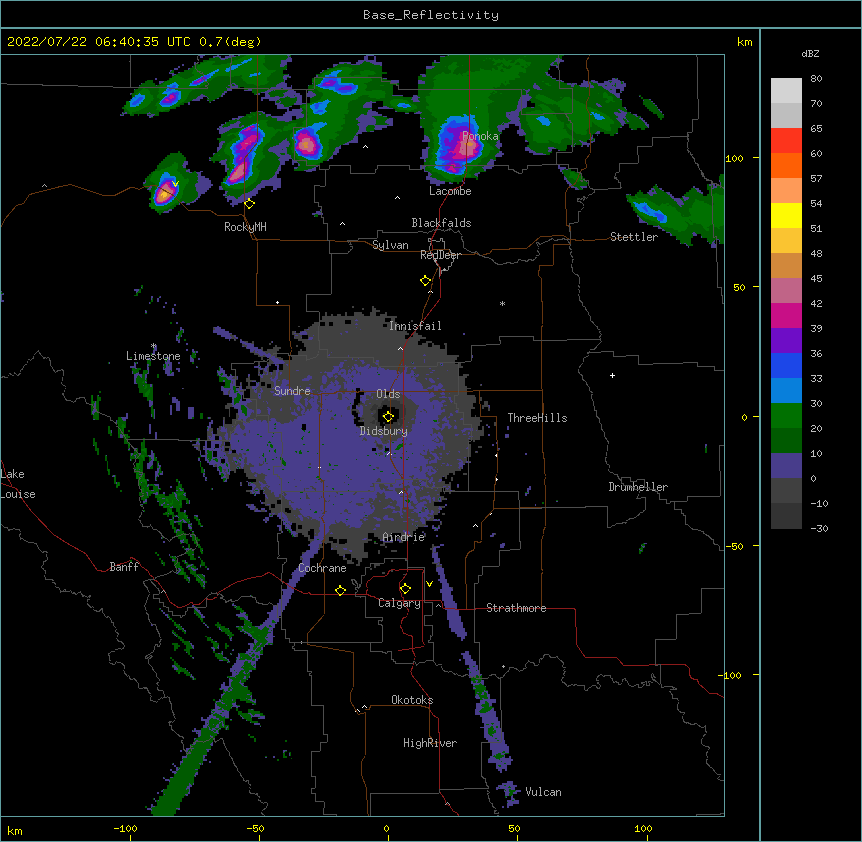
Task: Pick the bright blue 33-36 dBZ legend color
Action: pos(786,366)
